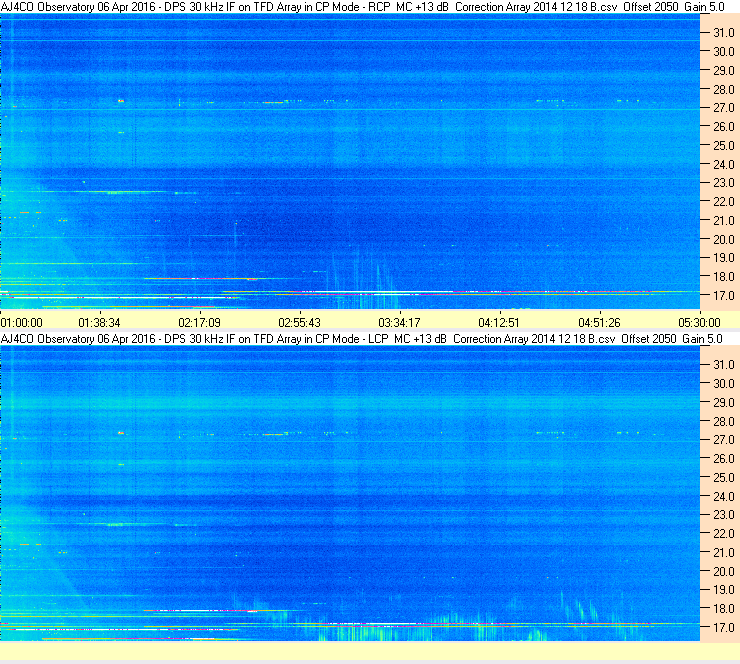This screenshot has height=664, width=740.
Task: Click 22.0 frequency label on LCP chart
Action: click(x=724, y=534)
